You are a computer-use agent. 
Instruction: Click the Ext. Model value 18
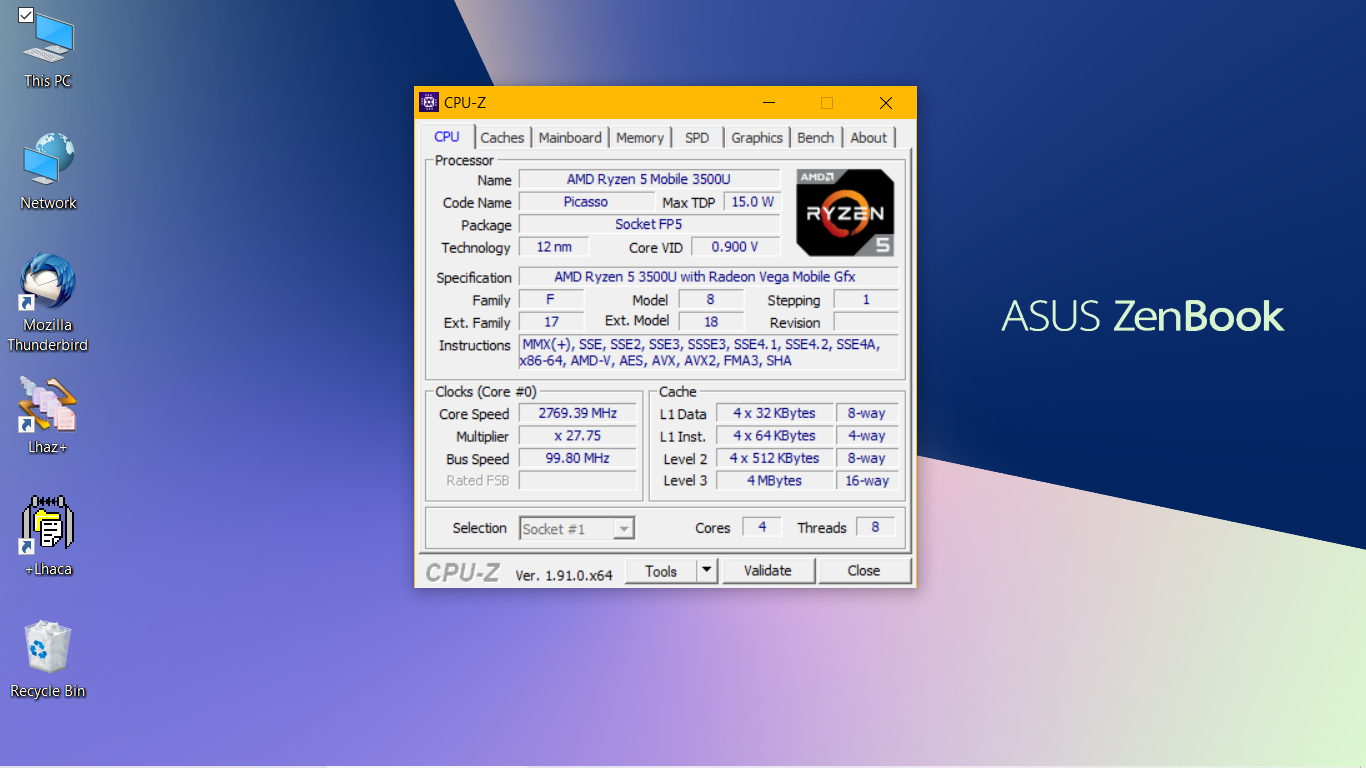pyautogui.click(x=711, y=322)
